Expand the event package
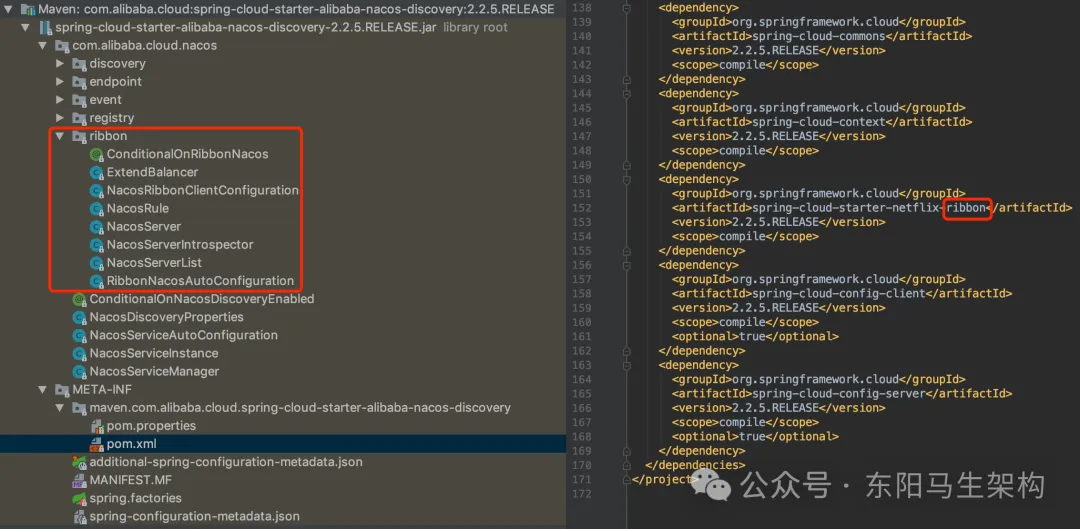This screenshot has width=1080, height=529. pos(60,100)
